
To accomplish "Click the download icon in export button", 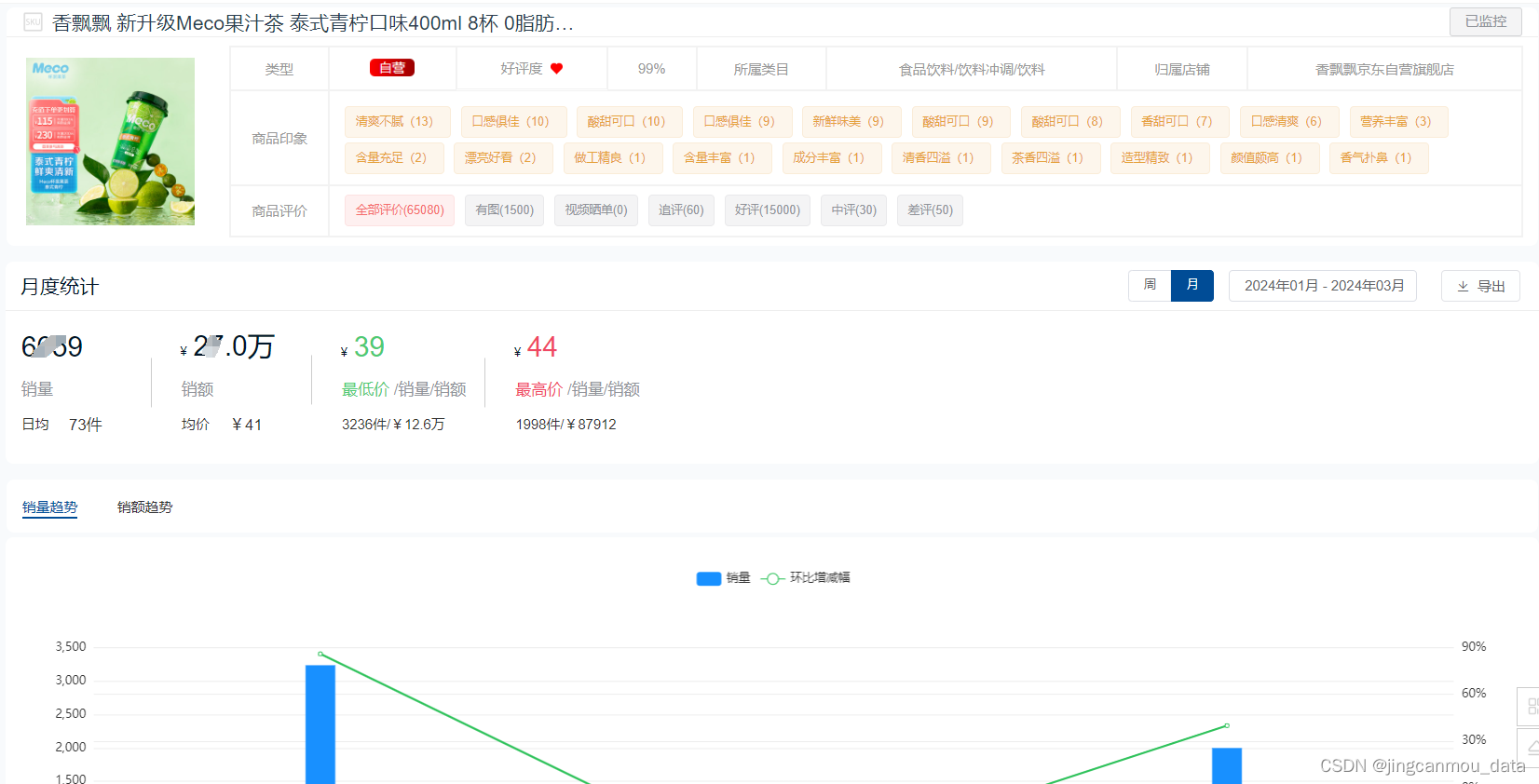I will pyautogui.click(x=1463, y=287).
